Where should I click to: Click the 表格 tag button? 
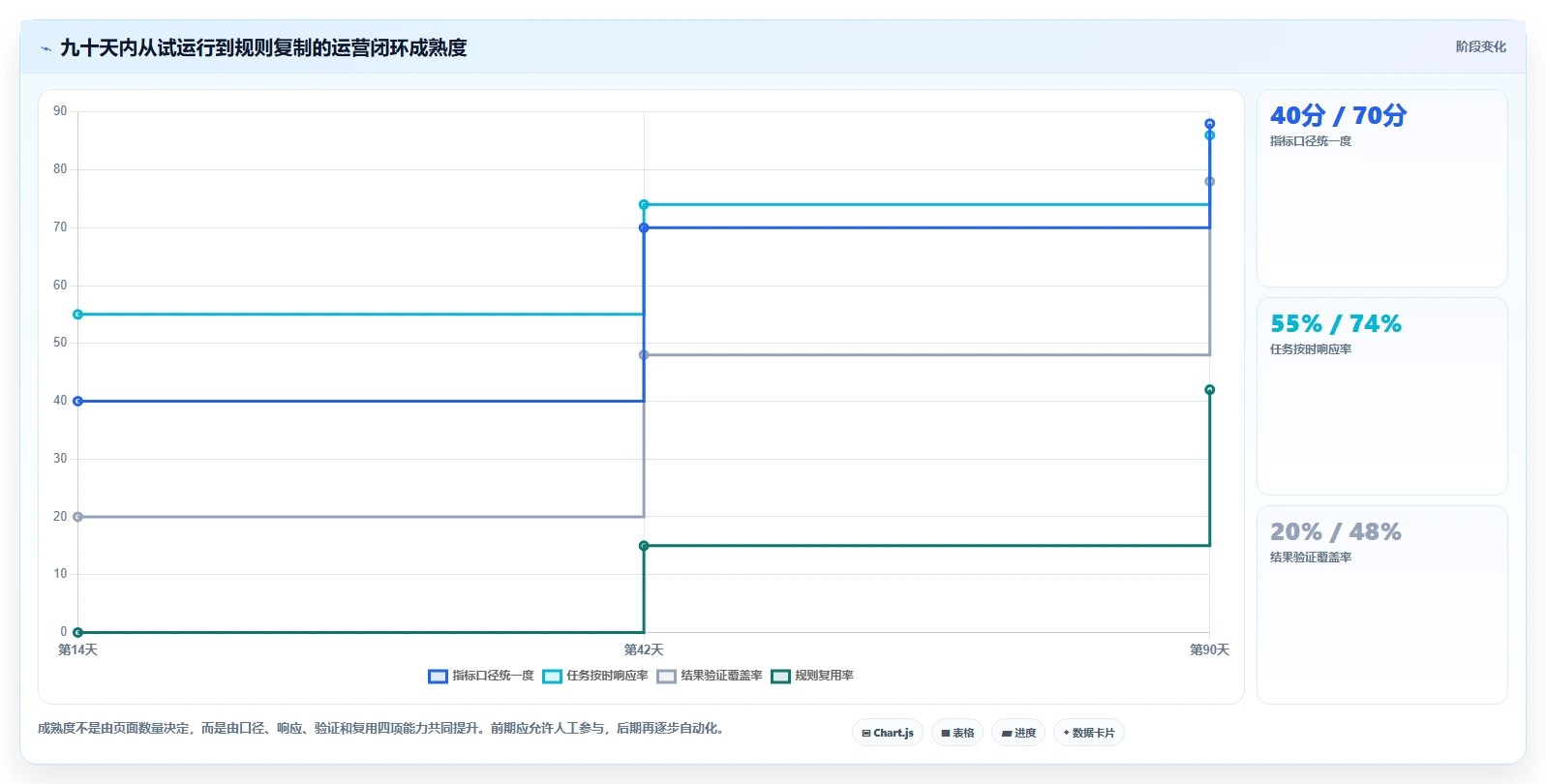(x=957, y=733)
